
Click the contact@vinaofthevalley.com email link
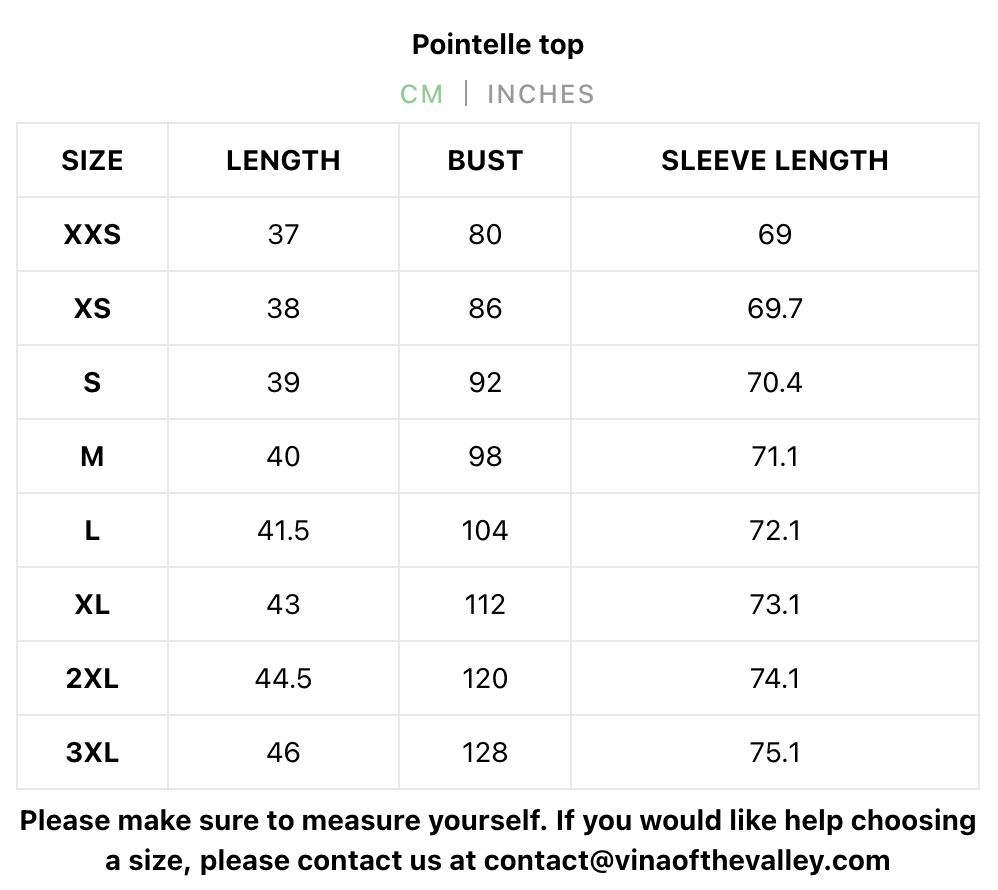687,860
